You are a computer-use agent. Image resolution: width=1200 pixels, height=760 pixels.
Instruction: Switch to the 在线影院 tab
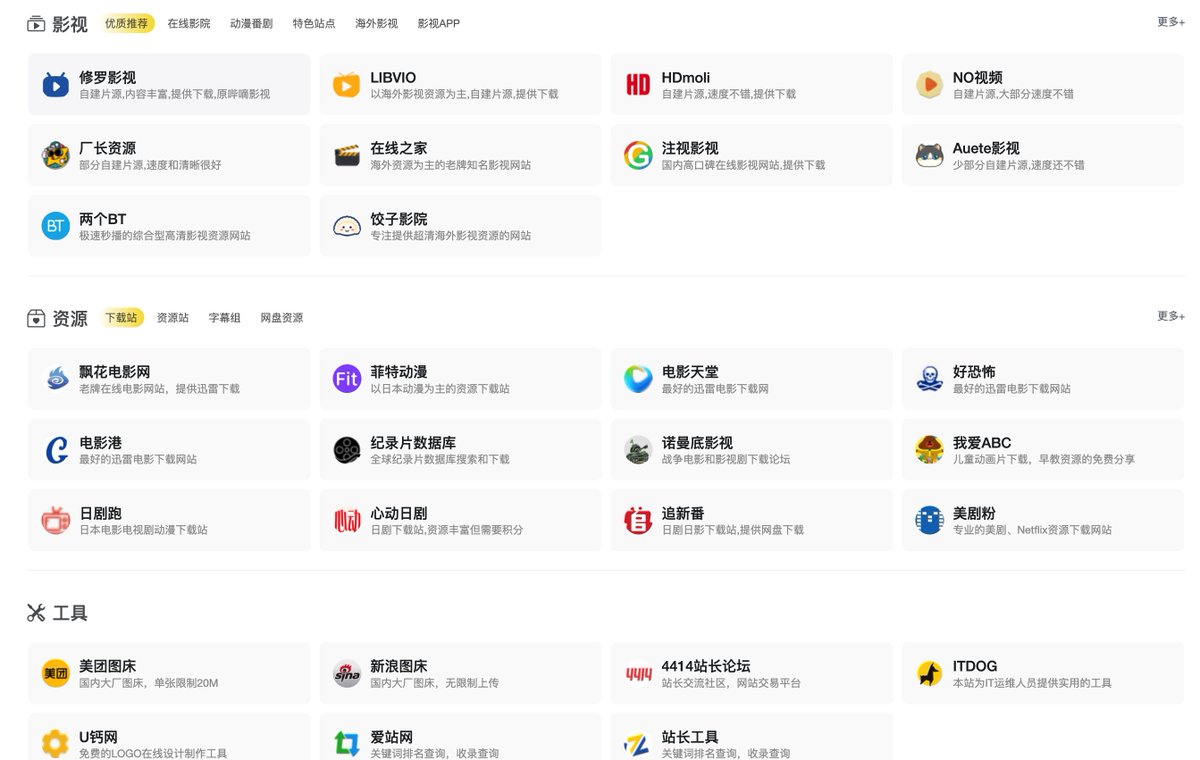(189, 23)
